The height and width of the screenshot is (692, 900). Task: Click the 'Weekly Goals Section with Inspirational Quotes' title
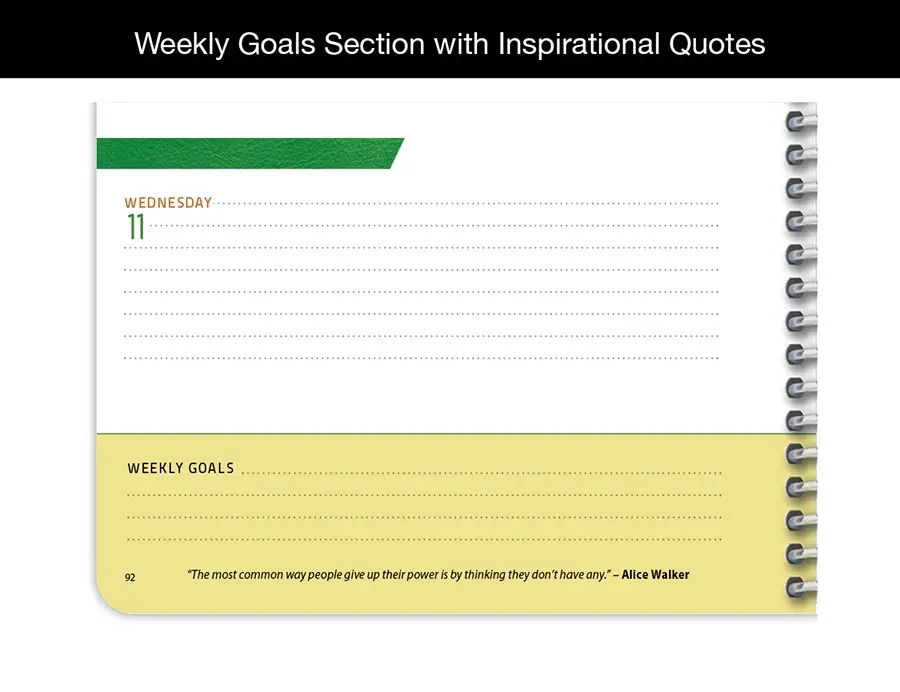click(x=450, y=44)
